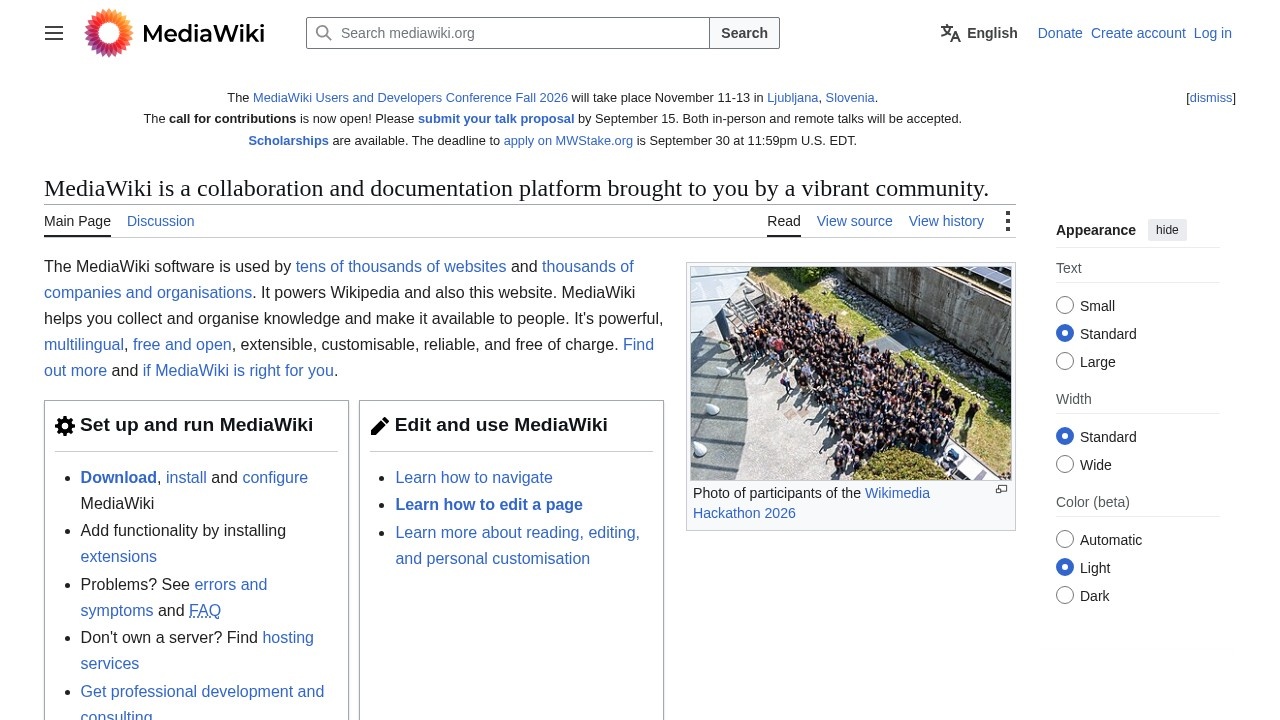Image resolution: width=1280 pixels, height=720 pixels.
Task: Open the MediaWiki Users and Developers Conference link
Action: coord(410,98)
